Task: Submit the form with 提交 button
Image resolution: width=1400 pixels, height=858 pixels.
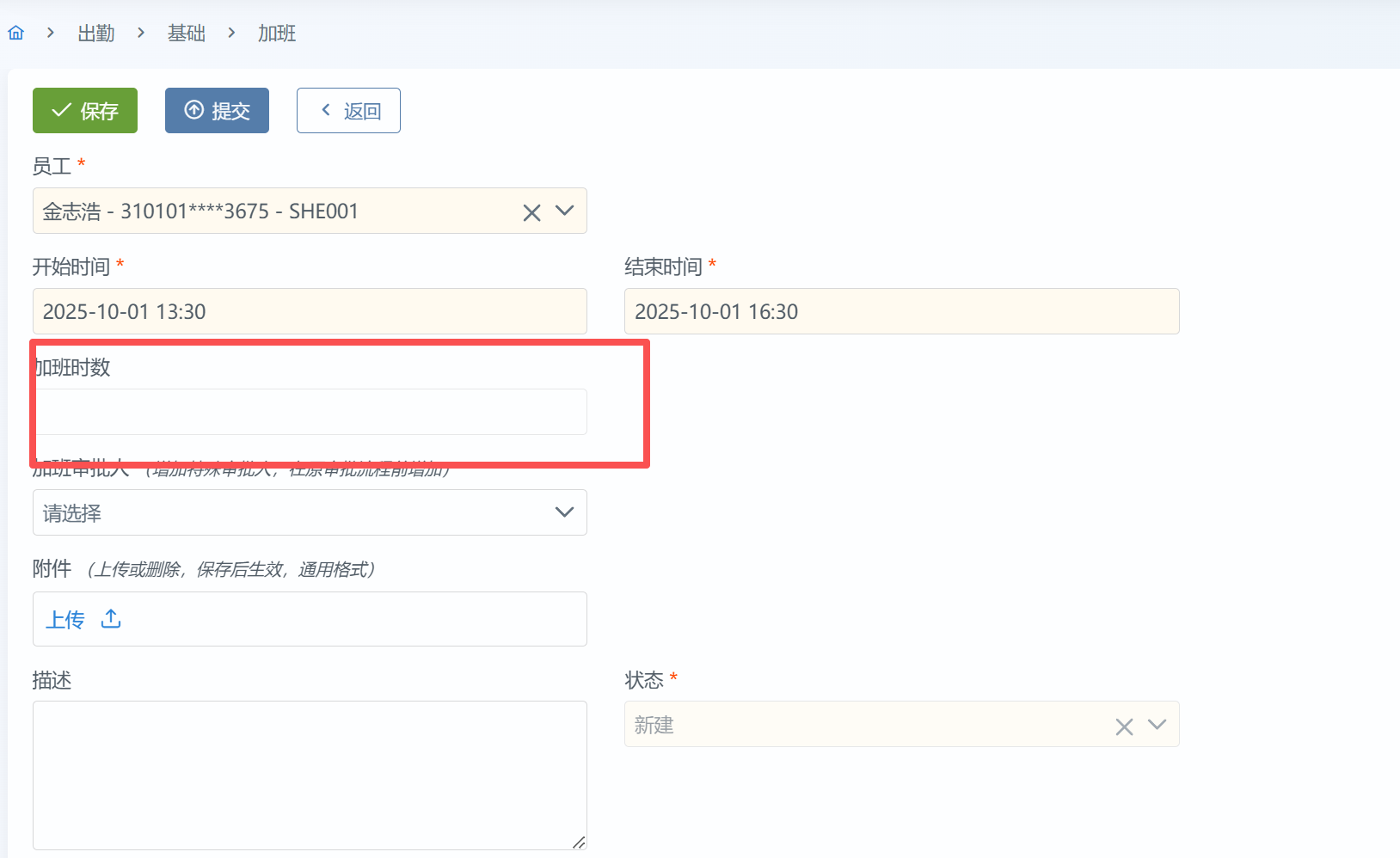Action: (217, 111)
